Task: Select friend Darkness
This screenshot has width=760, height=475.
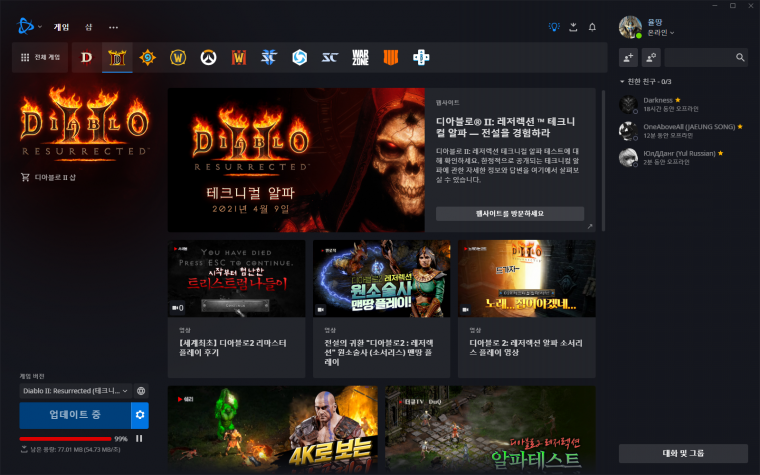Action: point(683,104)
